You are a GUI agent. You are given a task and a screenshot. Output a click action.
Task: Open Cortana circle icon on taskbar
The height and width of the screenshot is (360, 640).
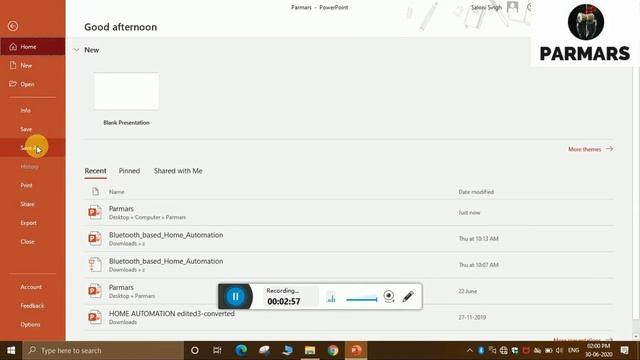pyautogui.click(x=195, y=351)
